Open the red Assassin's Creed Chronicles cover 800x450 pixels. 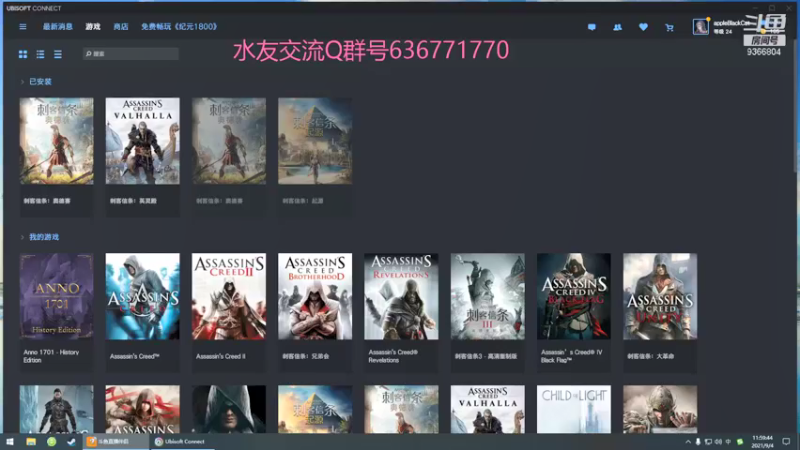point(143,409)
